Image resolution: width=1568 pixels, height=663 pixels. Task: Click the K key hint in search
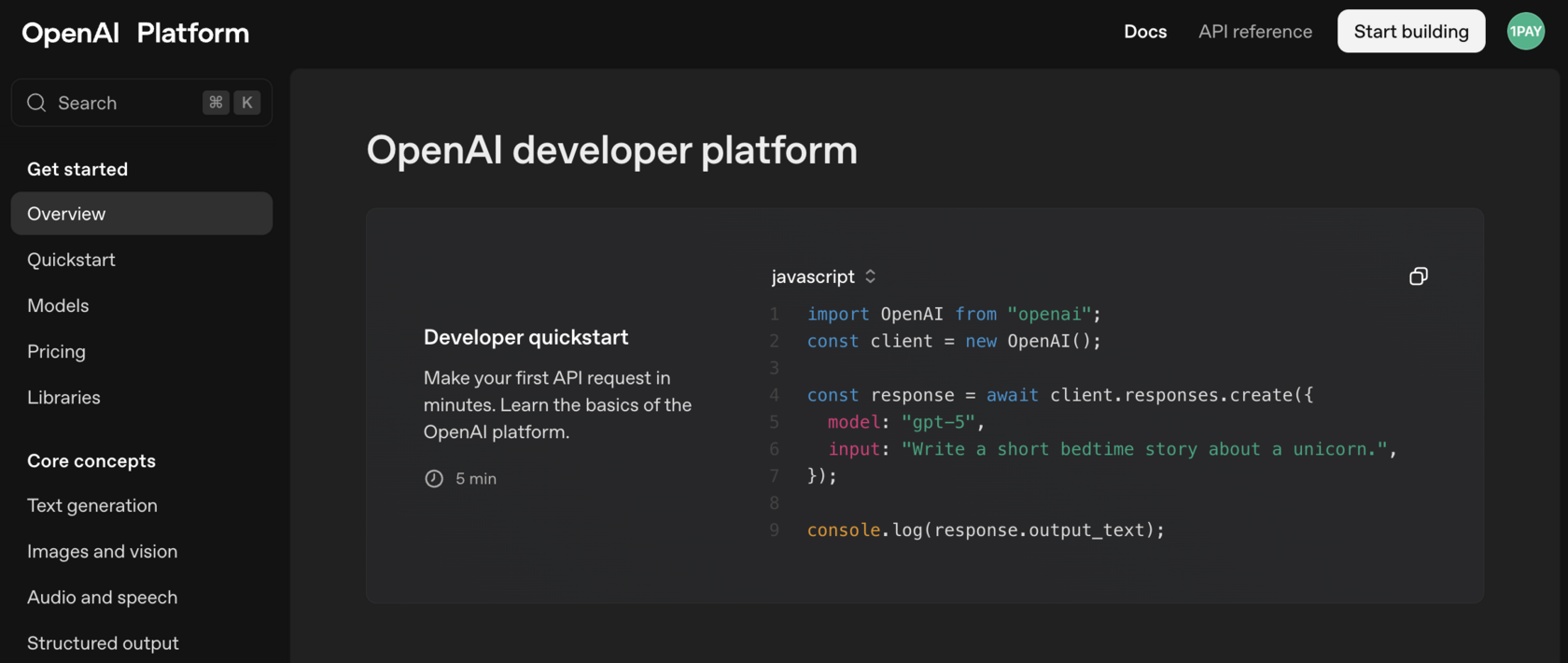246,103
